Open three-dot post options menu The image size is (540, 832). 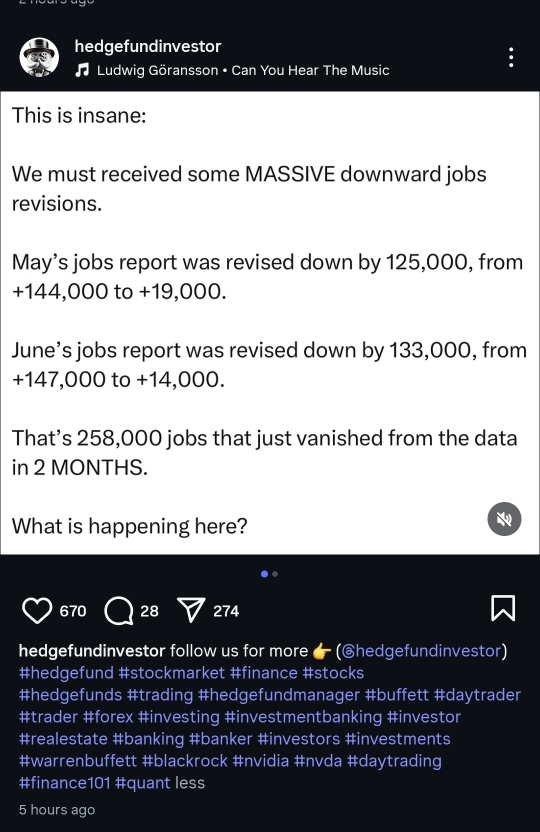[x=511, y=57]
